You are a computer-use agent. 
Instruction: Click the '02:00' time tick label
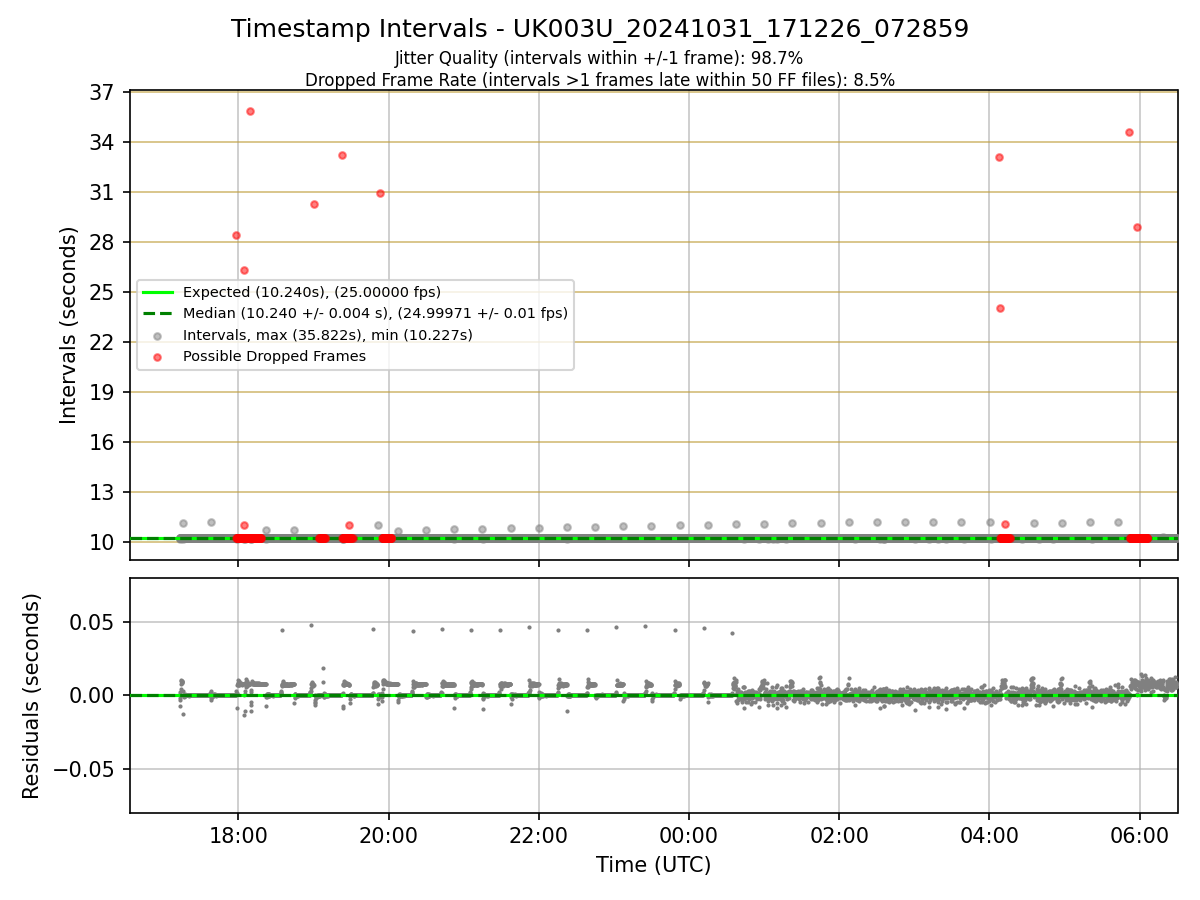point(839,834)
